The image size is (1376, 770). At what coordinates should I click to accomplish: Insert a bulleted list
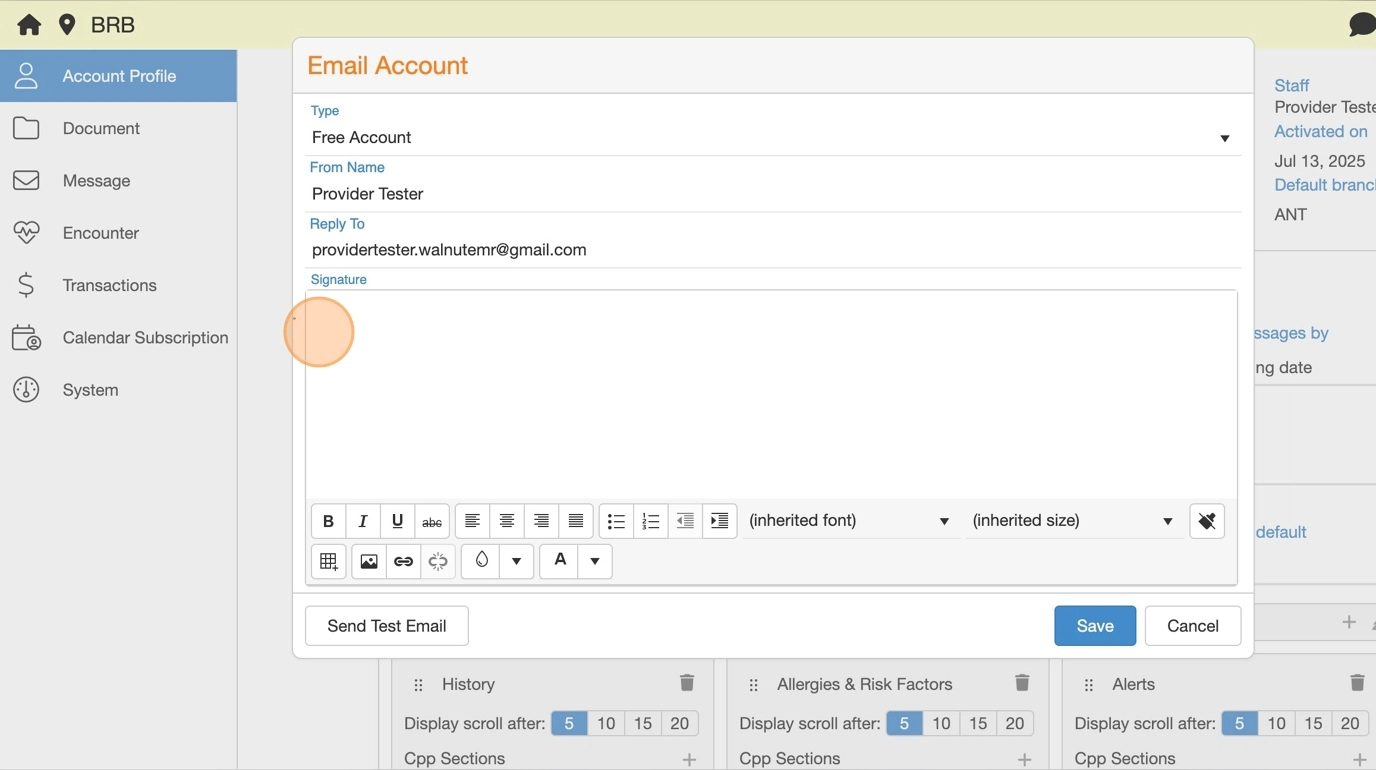click(616, 521)
